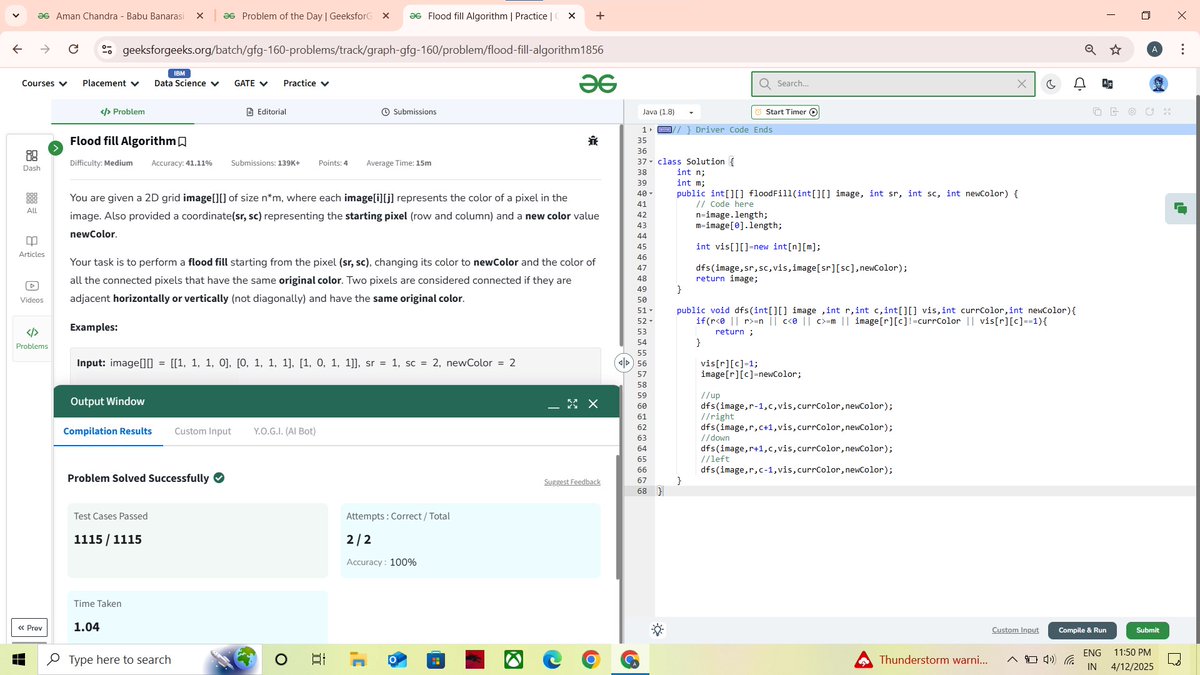Enter fullscreen editor with expand icon

pos(1167,111)
